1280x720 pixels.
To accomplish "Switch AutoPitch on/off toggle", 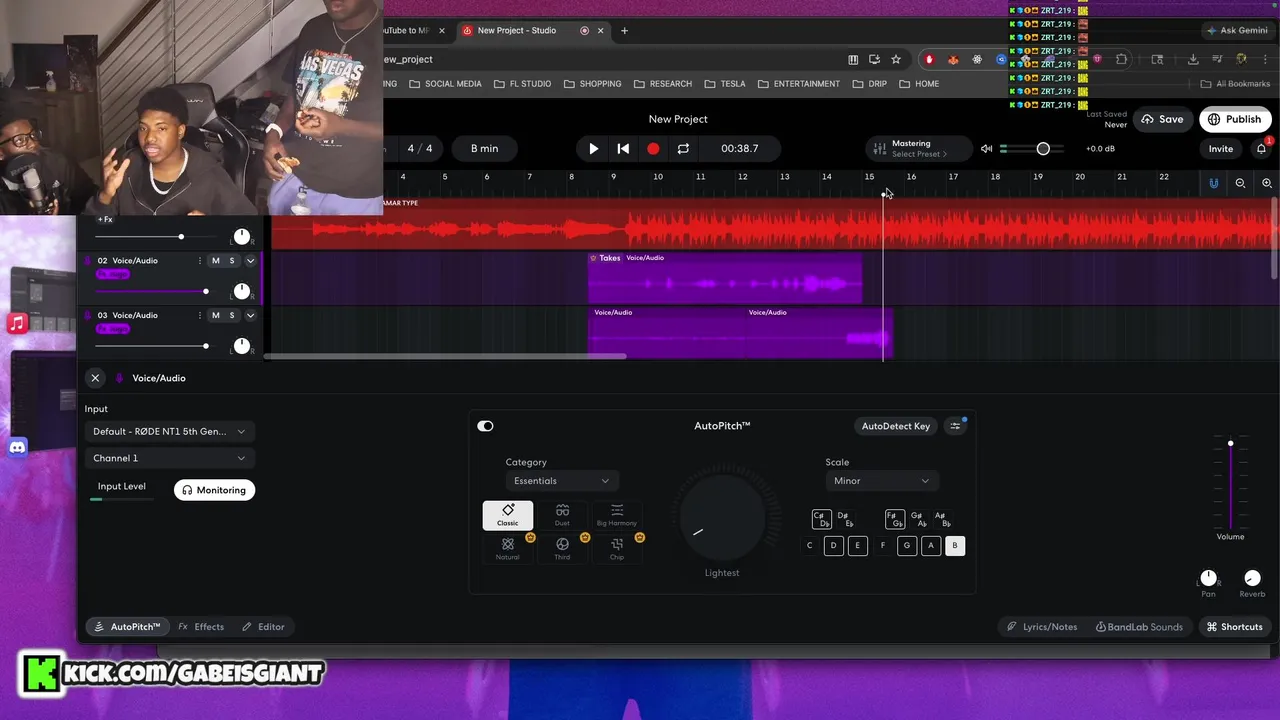I will pyautogui.click(x=485, y=426).
